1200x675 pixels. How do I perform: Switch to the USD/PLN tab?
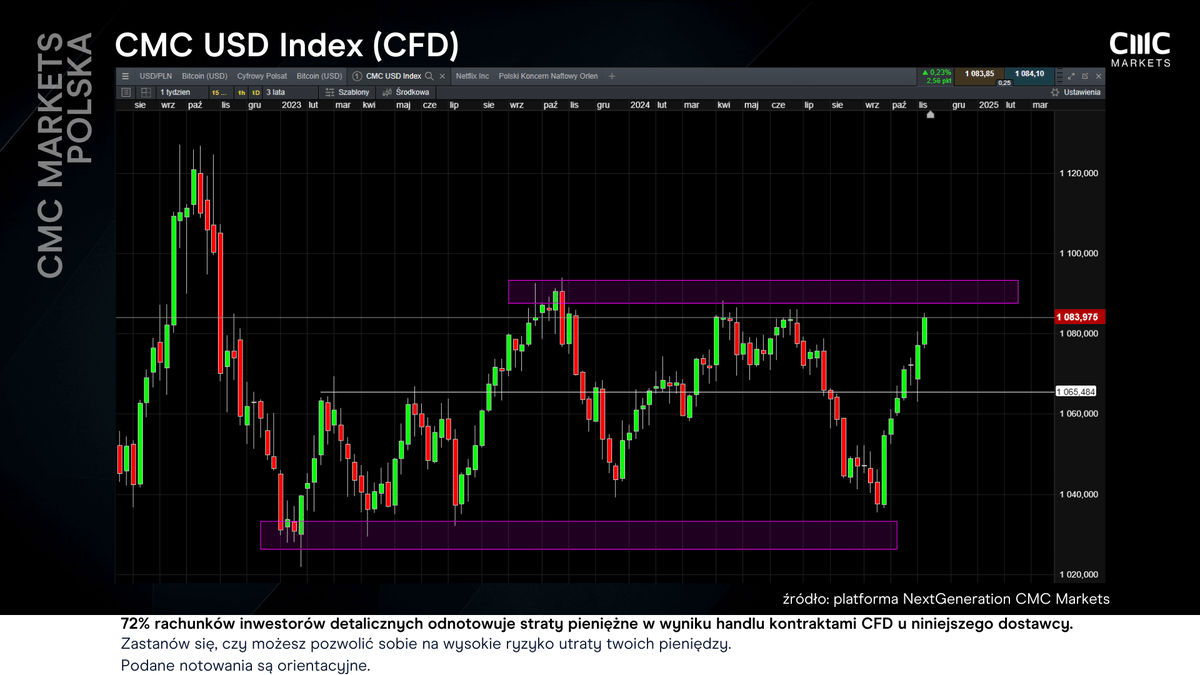[x=154, y=76]
